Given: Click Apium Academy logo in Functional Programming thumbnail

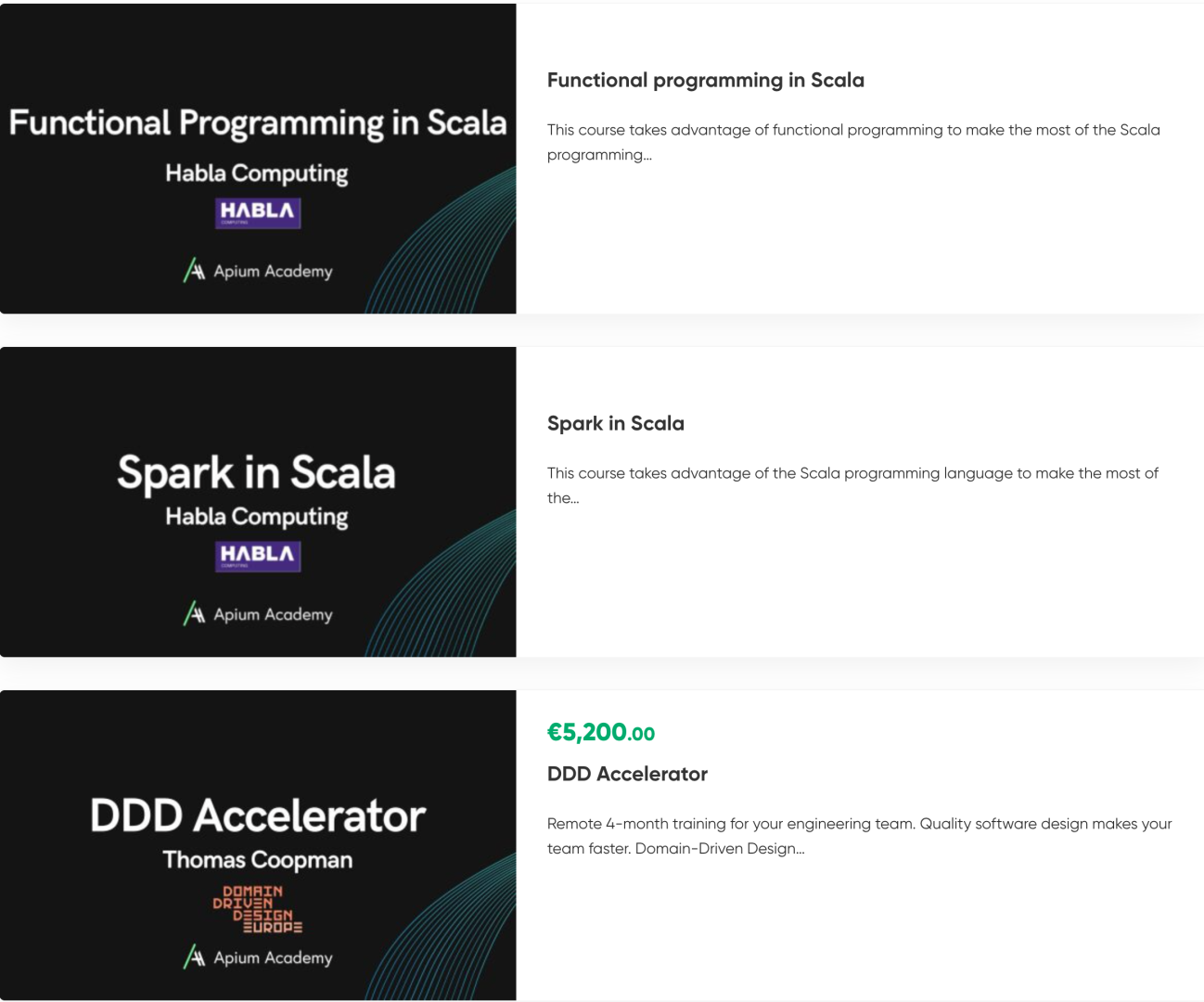Looking at the screenshot, I should click(x=257, y=271).
